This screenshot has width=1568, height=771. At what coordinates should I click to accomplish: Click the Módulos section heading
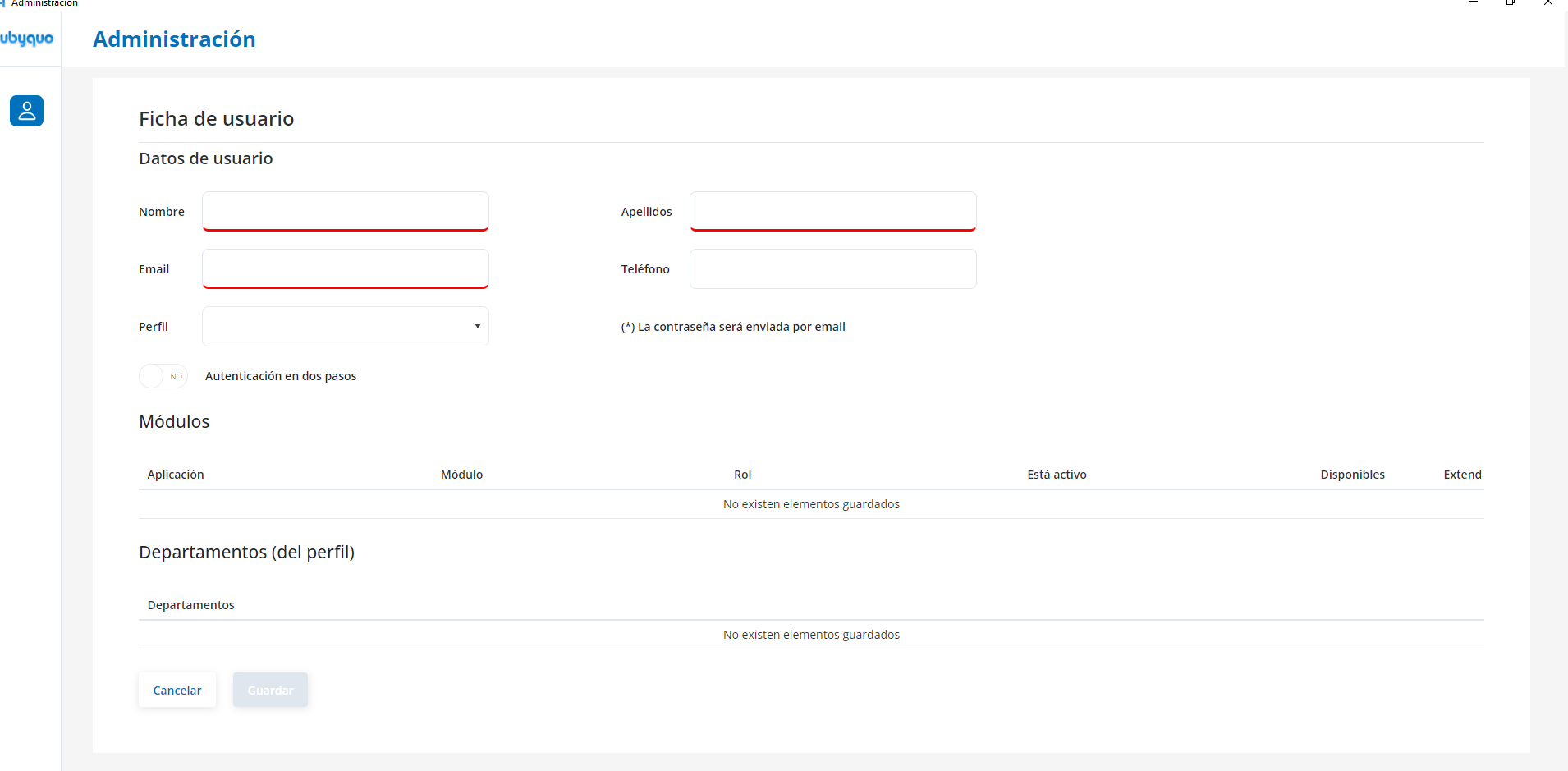pyautogui.click(x=174, y=421)
